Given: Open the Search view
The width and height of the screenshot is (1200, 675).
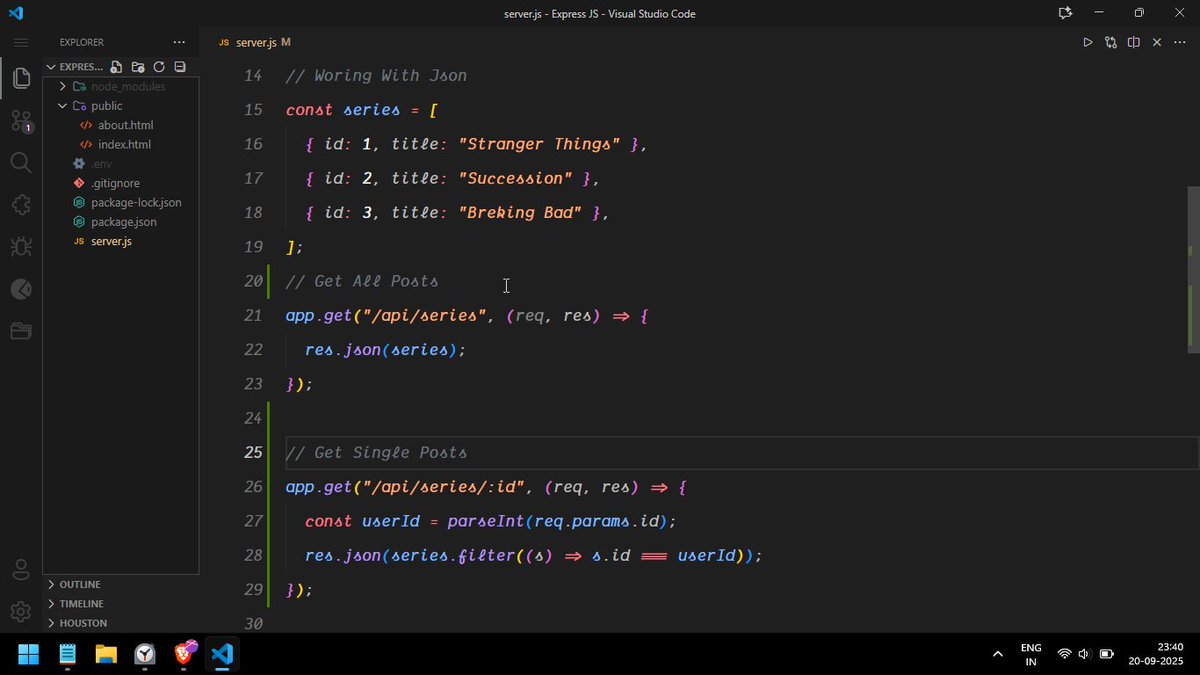Looking at the screenshot, I should [x=21, y=162].
